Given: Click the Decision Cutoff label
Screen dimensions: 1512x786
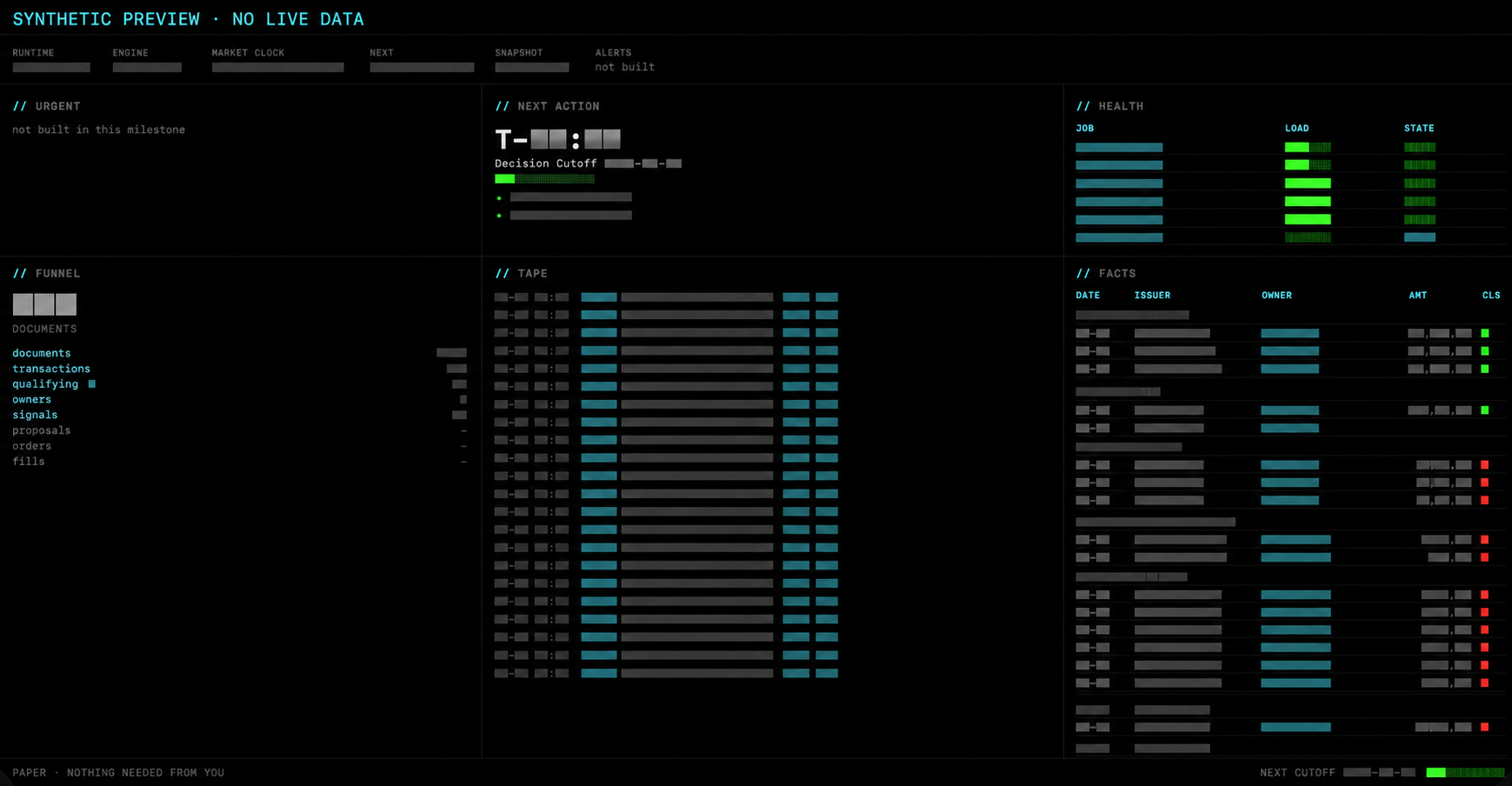Looking at the screenshot, I should click(x=546, y=163).
